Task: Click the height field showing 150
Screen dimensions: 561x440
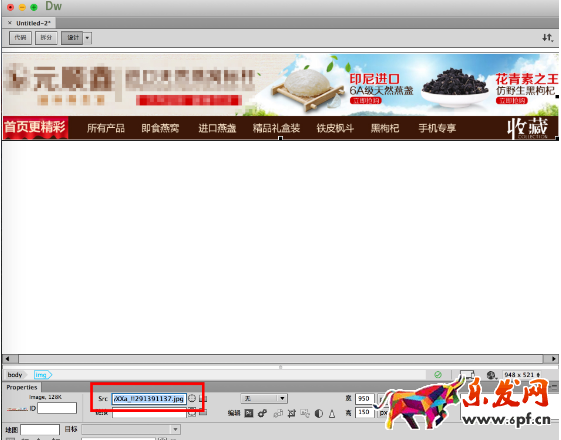Action: (364, 412)
